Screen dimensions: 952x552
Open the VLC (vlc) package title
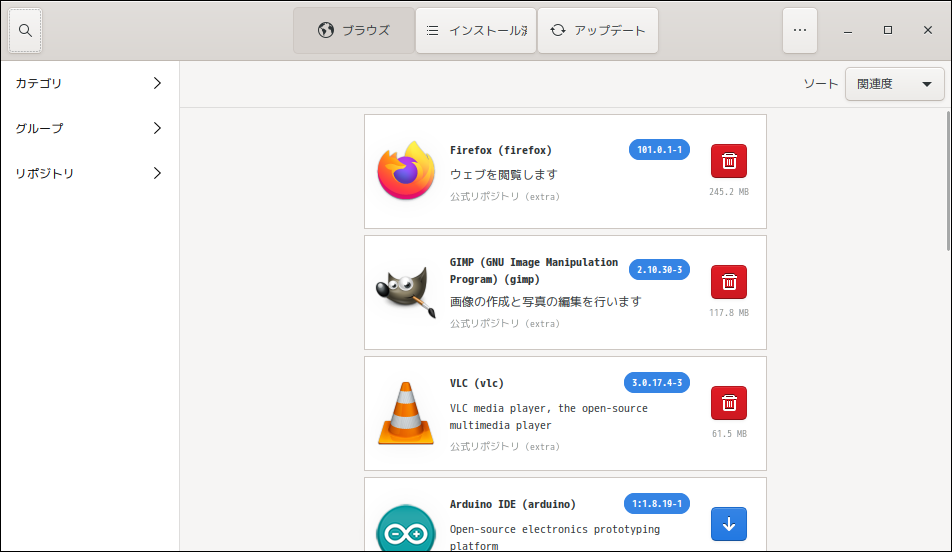tap(477, 383)
